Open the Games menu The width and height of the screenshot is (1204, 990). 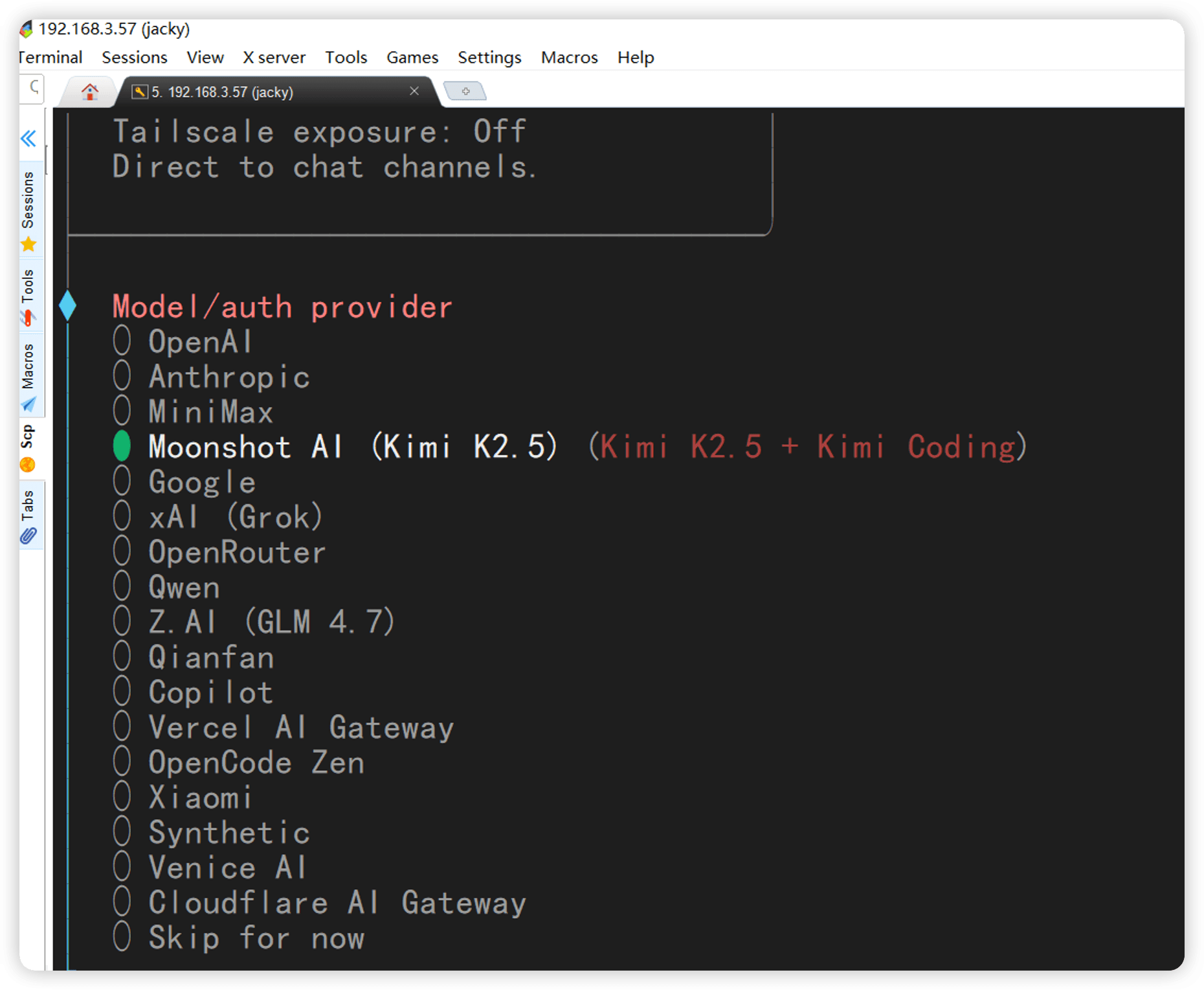[412, 58]
